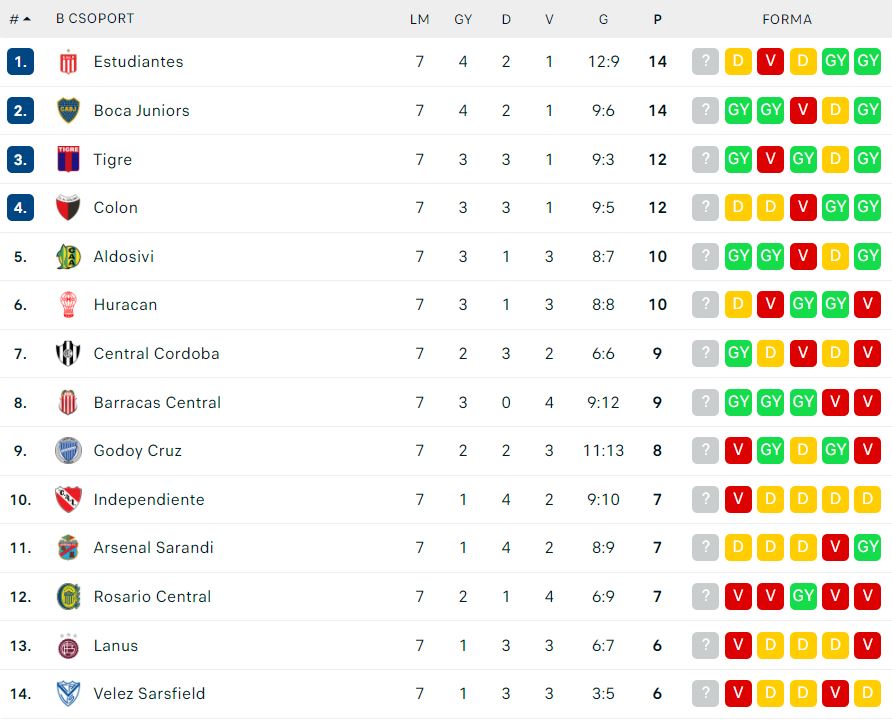Click the Estudiantes club crest icon
Image resolution: width=892 pixels, height=720 pixels.
(68, 62)
